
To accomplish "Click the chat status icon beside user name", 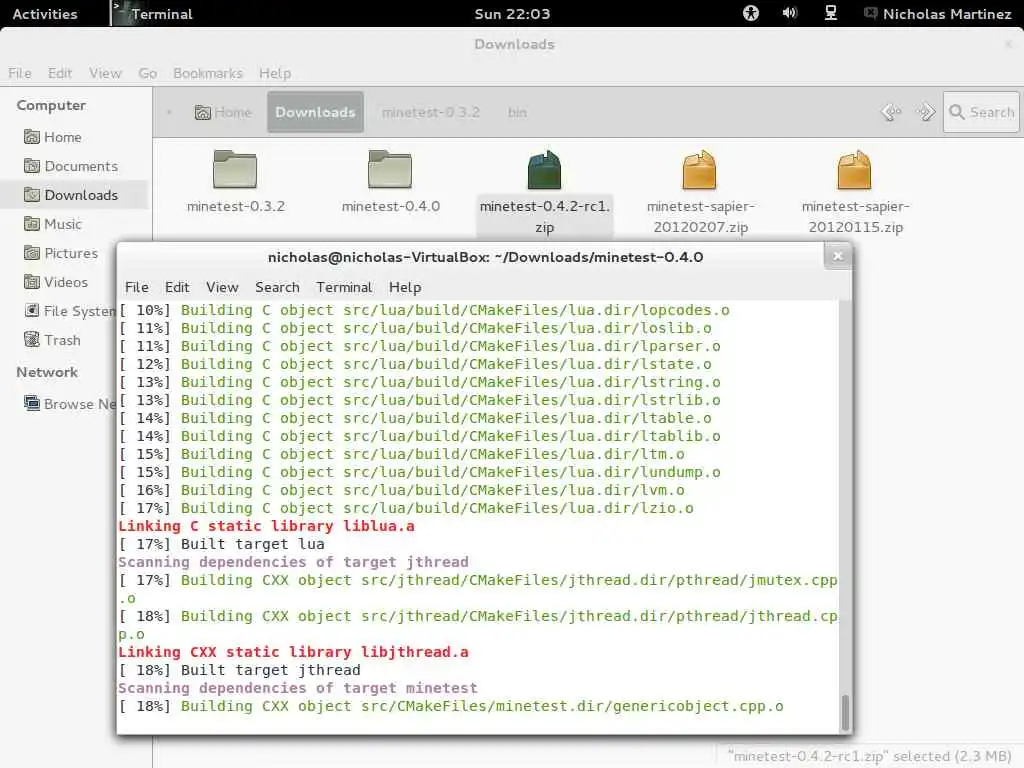I will click(x=871, y=13).
